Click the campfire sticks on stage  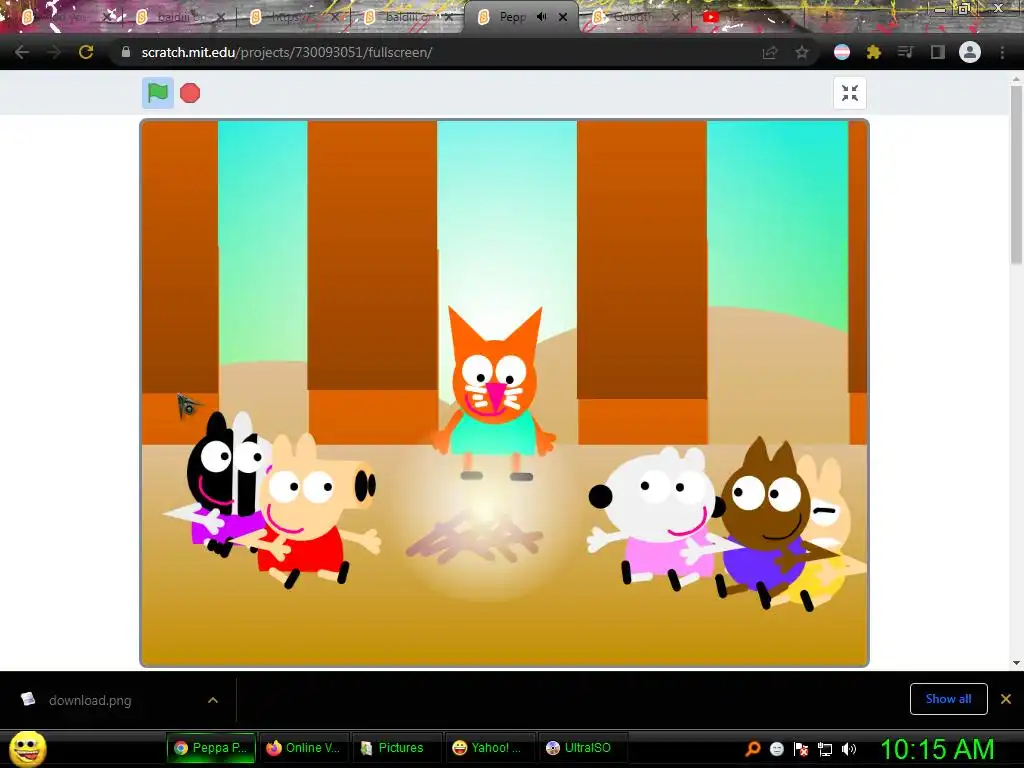(x=473, y=537)
